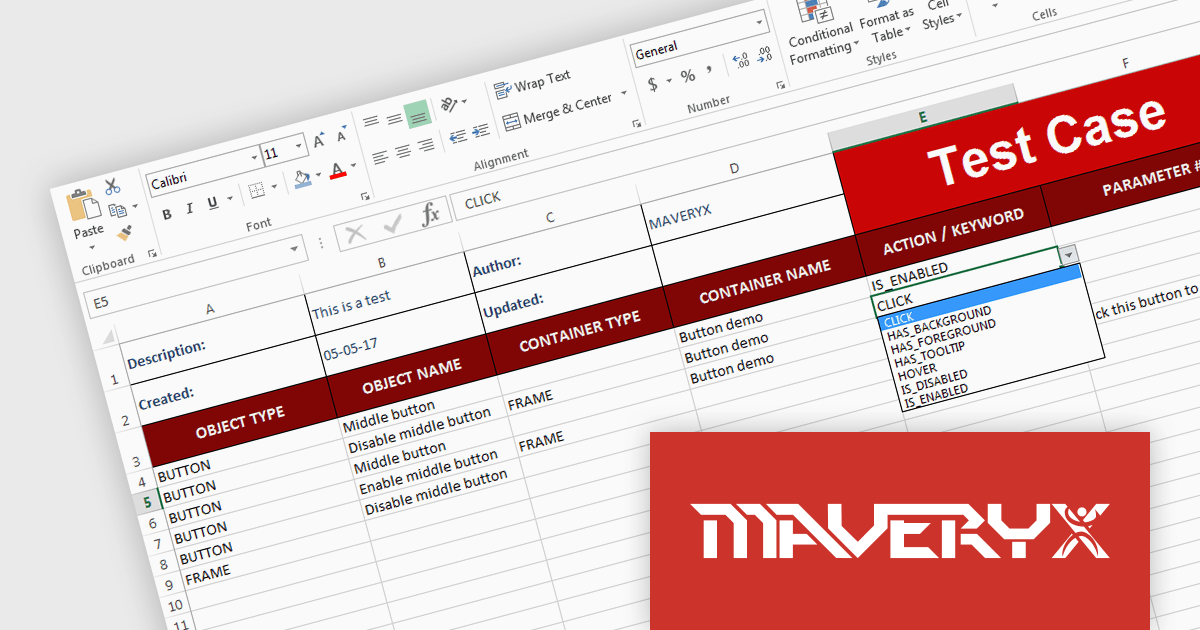The height and width of the screenshot is (630, 1200).
Task: Click Increase Indent icon
Action: point(481,130)
